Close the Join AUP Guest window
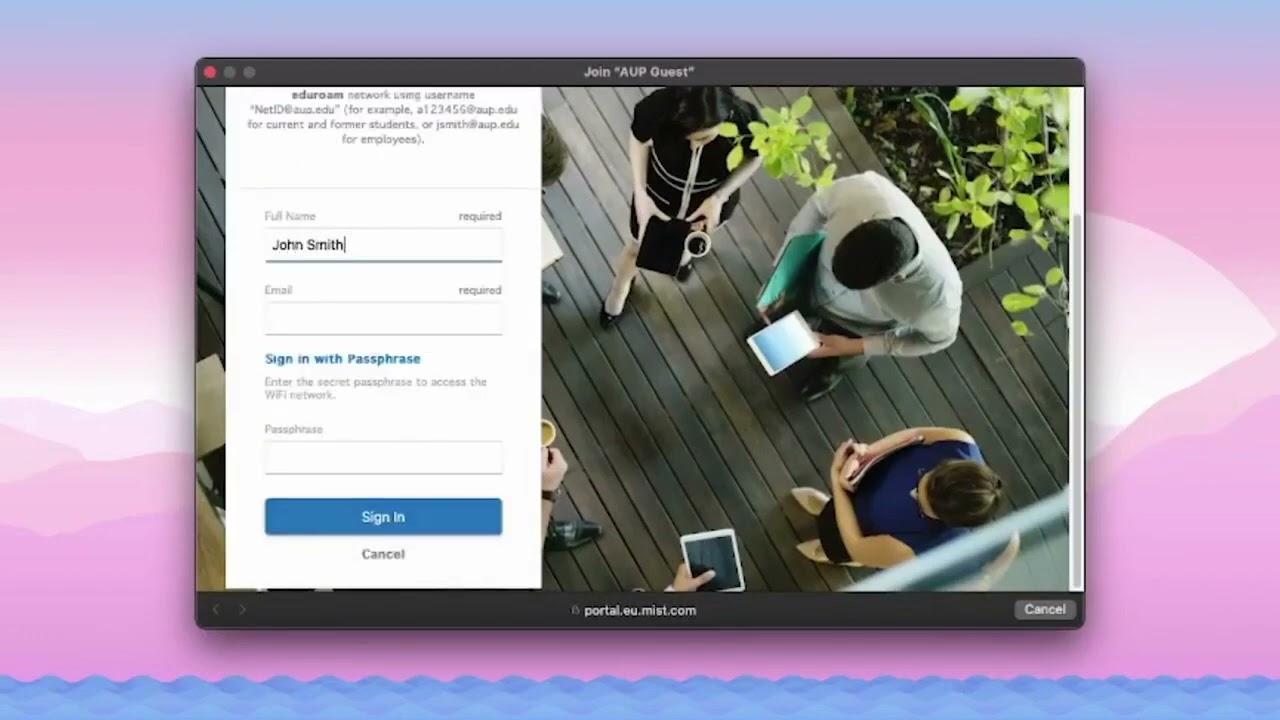The width and height of the screenshot is (1280, 720). point(210,72)
